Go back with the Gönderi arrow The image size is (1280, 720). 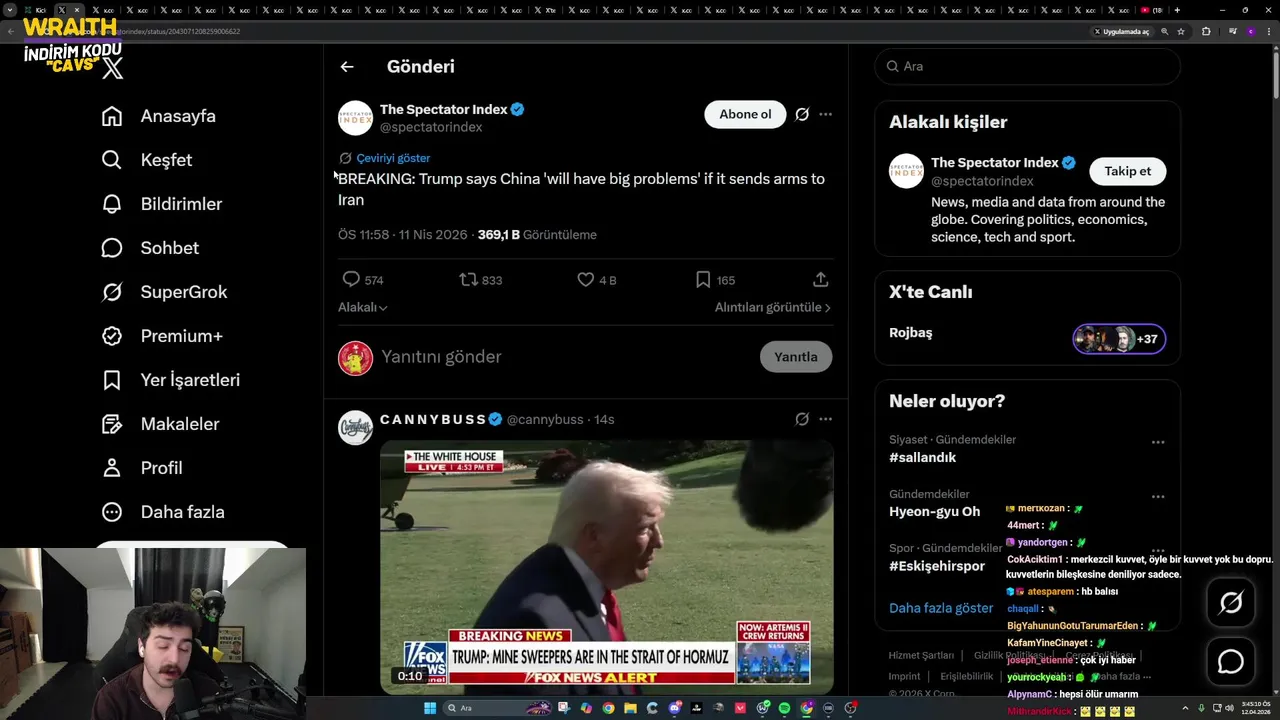point(347,67)
